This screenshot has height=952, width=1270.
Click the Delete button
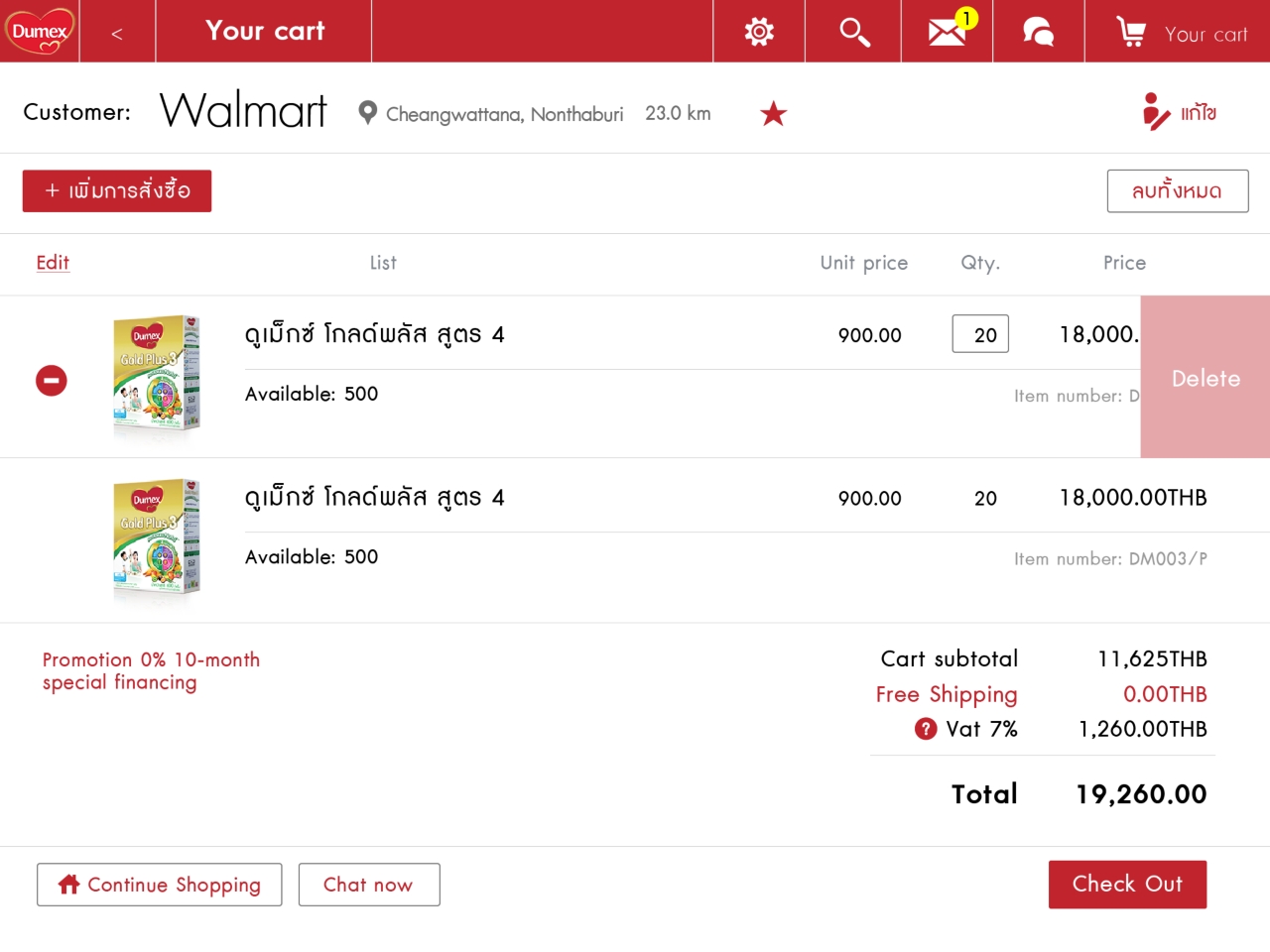tap(1206, 377)
